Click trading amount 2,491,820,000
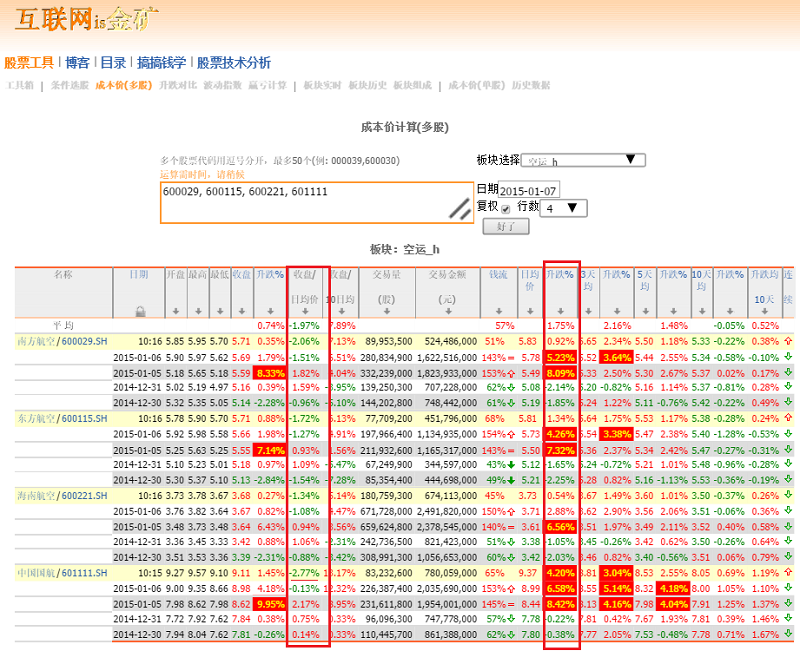 (447, 511)
